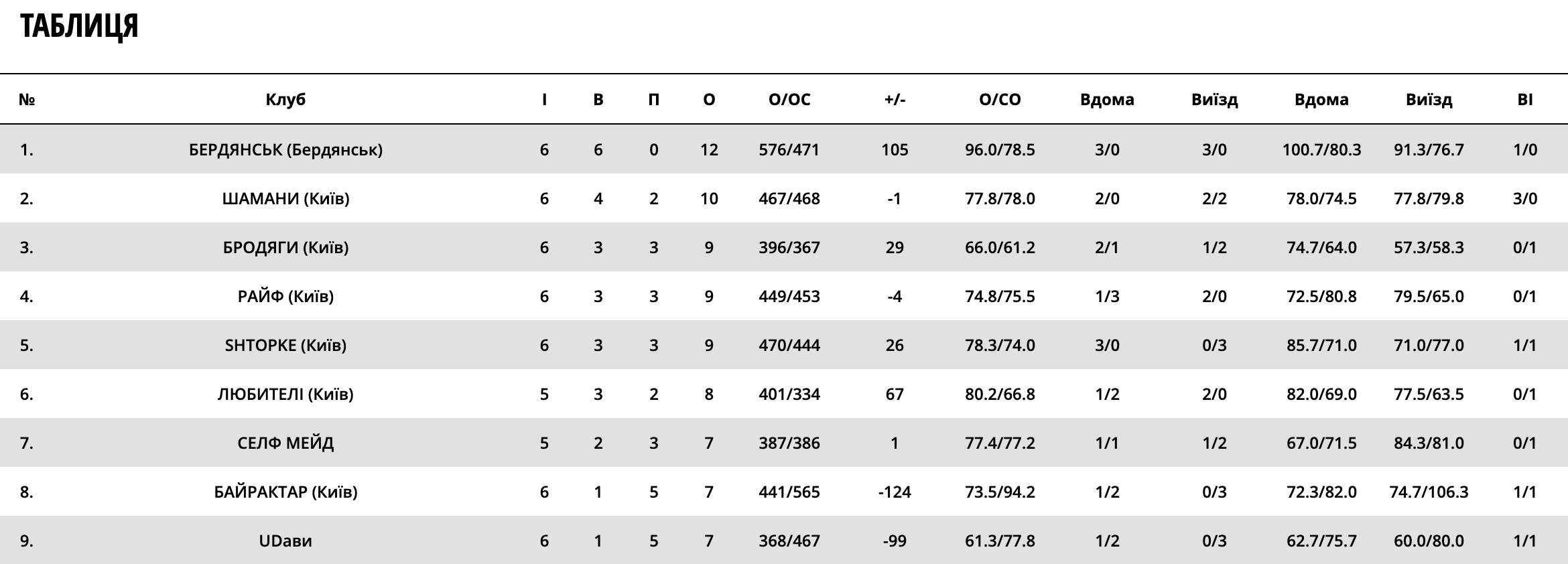Screen dimensions: 1568x564
Task: Open the БЕРДЯНСЬК (Бердянськ) club link
Action: tap(285, 149)
